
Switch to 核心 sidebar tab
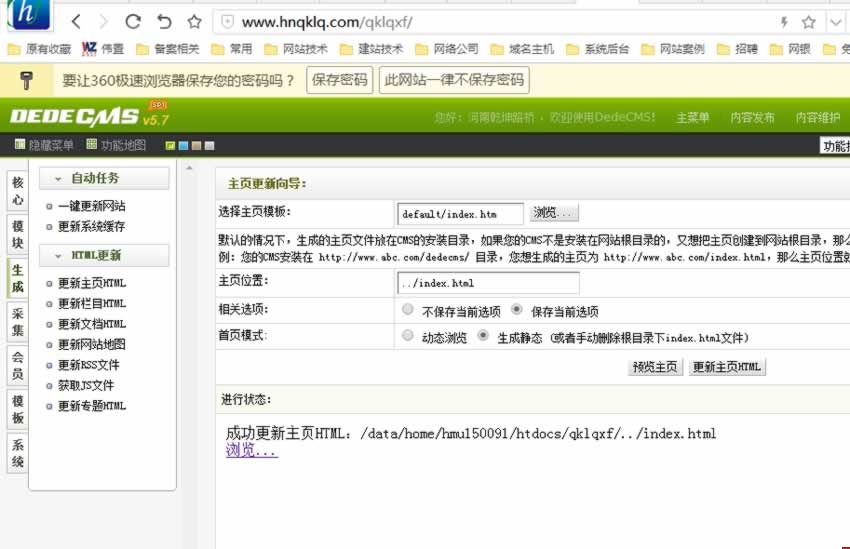tap(18, 191)
